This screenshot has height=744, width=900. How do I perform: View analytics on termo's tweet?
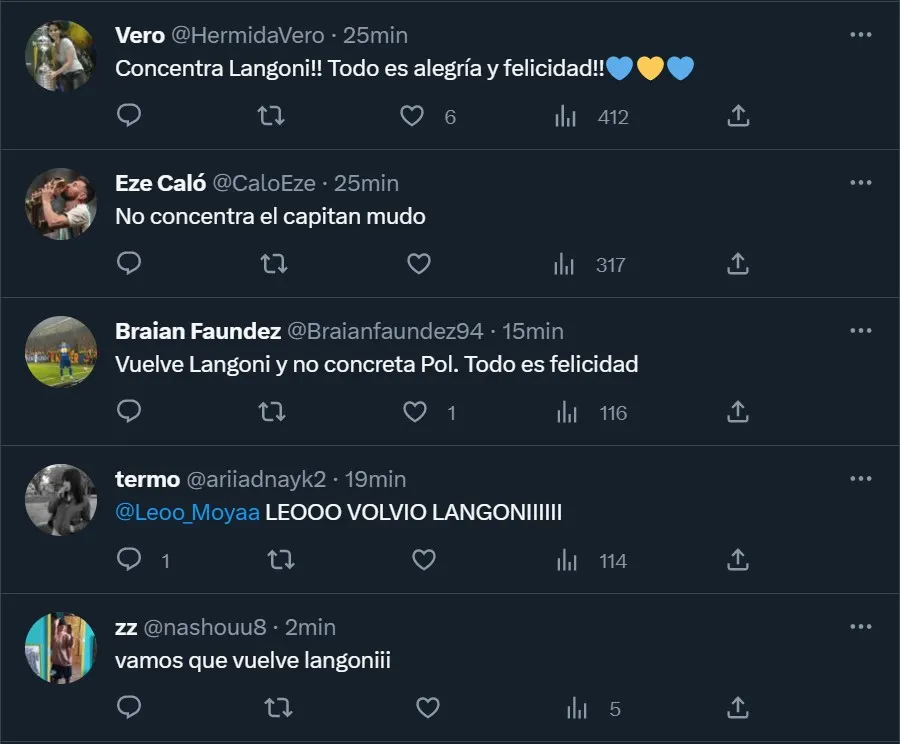coord(565,560)
